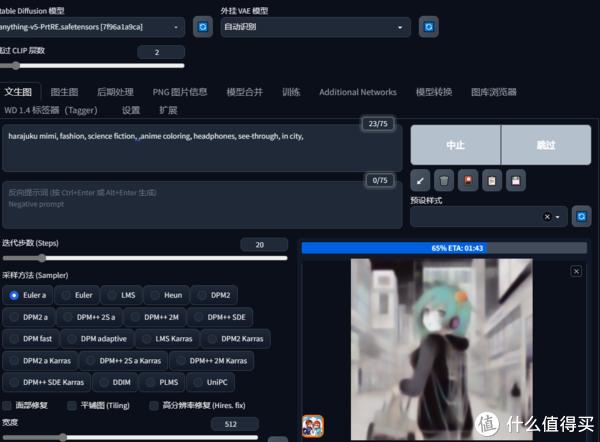The image size is (600, 442).
Task: Close the preview image with X
Action: pyautogui.click(x=576, y=272)
